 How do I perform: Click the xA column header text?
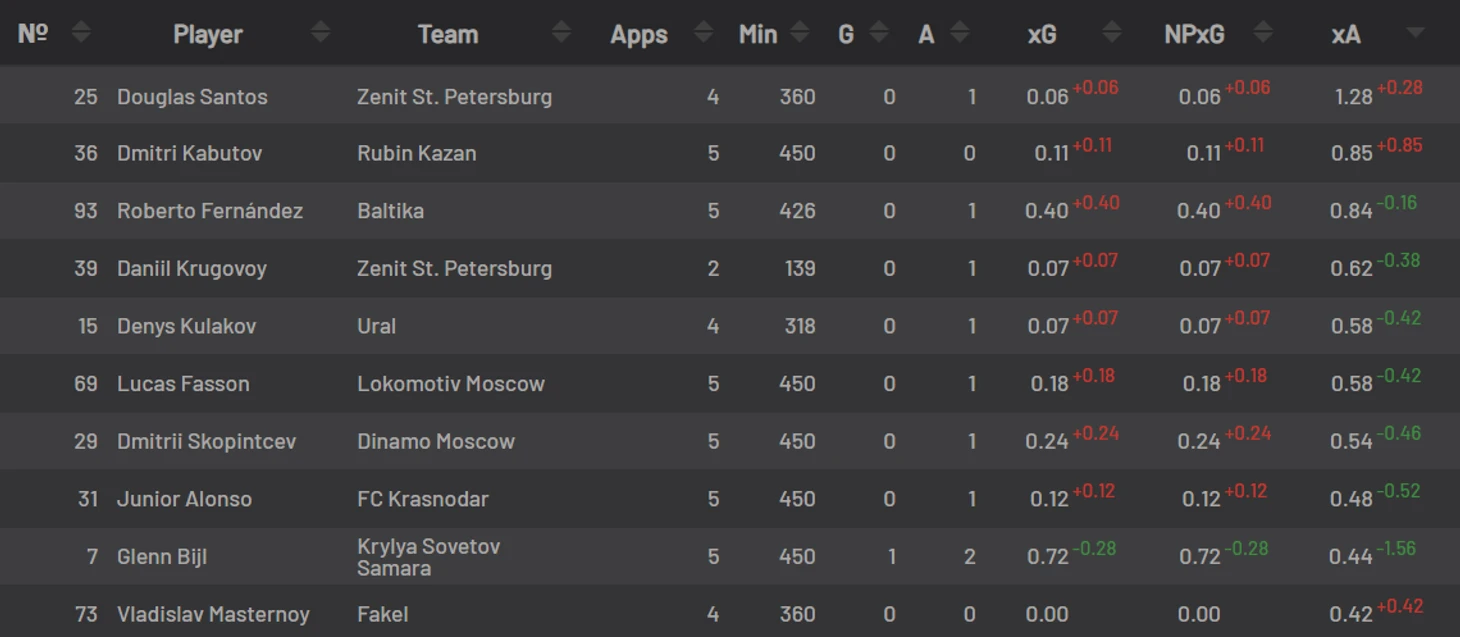click(1346, 34)
